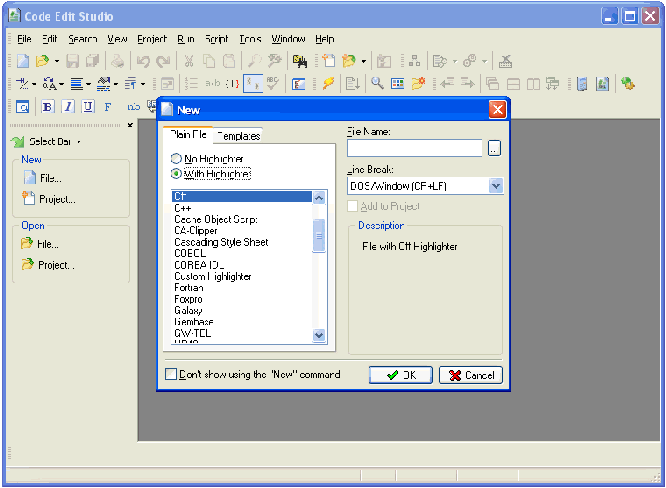
Task: Click Open File... in side panel
Action: click(40, 244)
